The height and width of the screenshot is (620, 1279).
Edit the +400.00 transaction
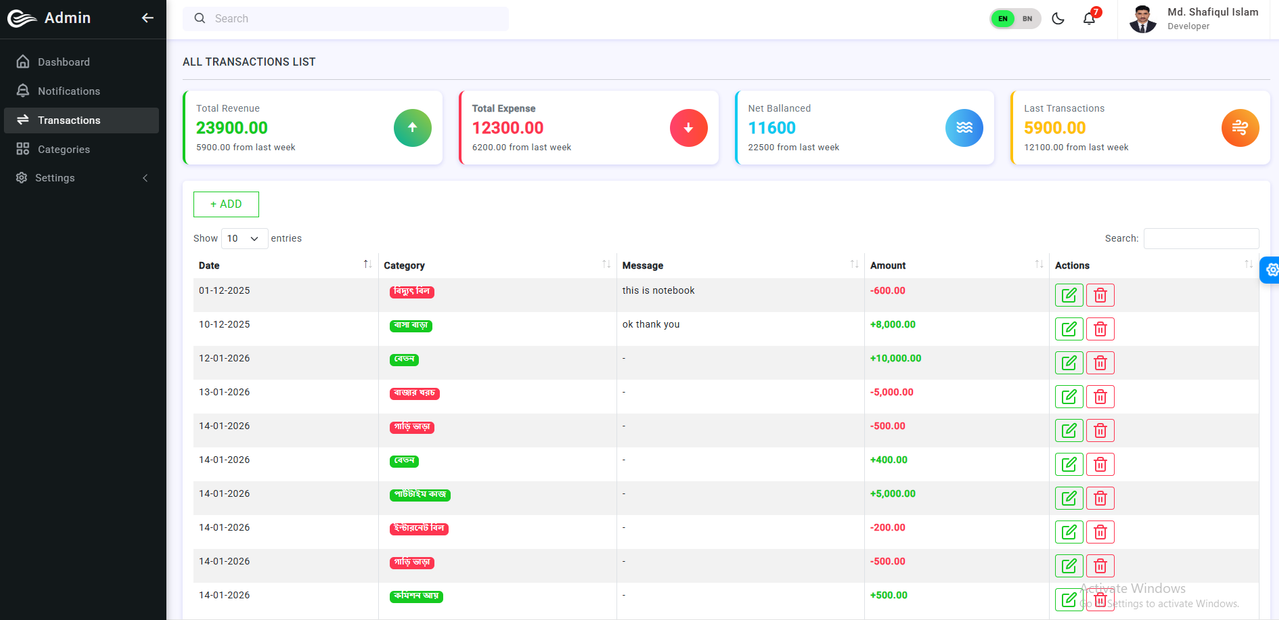tap(1069, 464)
